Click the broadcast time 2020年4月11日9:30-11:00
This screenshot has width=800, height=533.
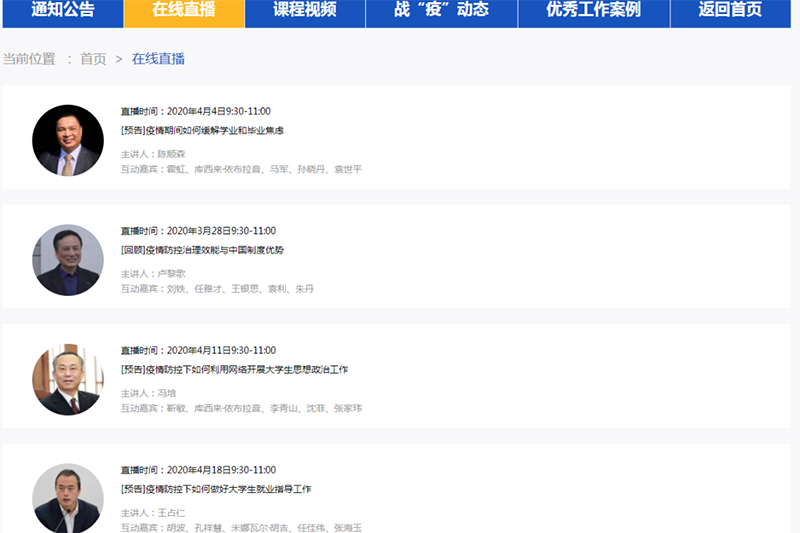coord(198,351)
